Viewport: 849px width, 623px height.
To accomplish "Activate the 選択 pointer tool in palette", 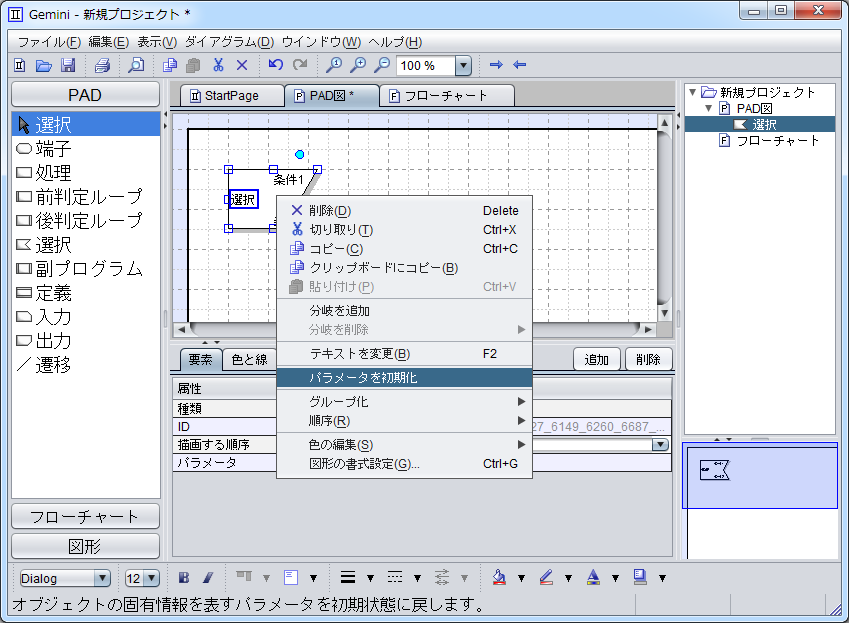I will (x=86, y=124).
